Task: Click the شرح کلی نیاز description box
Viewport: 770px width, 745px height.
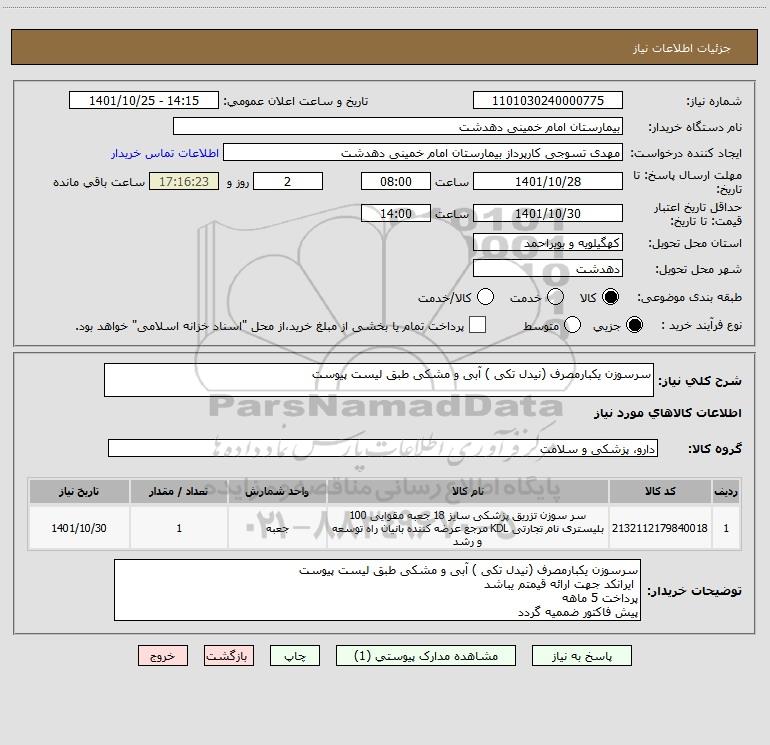Action: tap(379, 380)
